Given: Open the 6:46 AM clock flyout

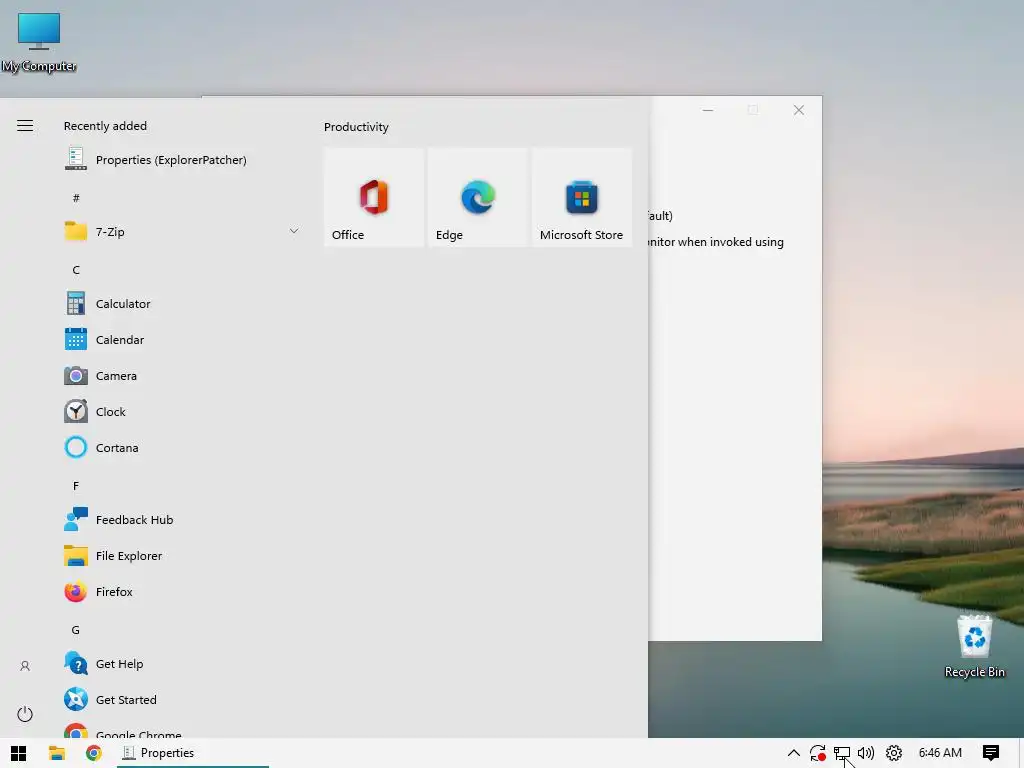Looking at the screenshot, I should tap(940, 753).
